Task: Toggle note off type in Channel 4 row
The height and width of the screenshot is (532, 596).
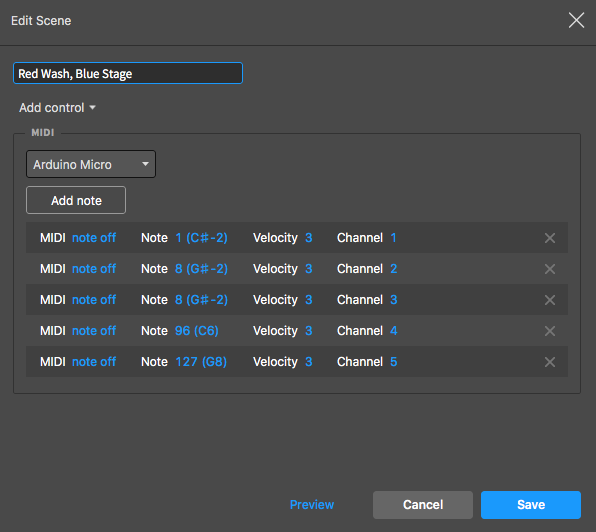Action: pyautogui.click(x=94, y=331)
